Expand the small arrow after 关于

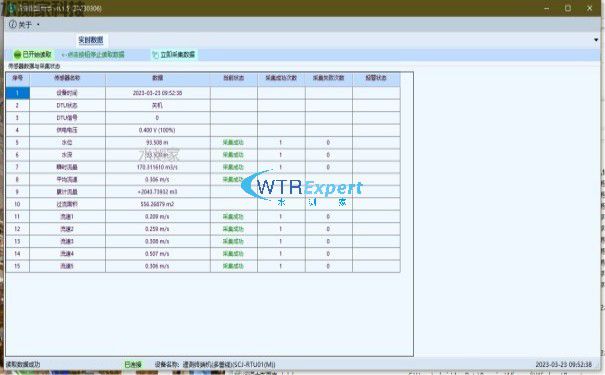click(38, 25)
